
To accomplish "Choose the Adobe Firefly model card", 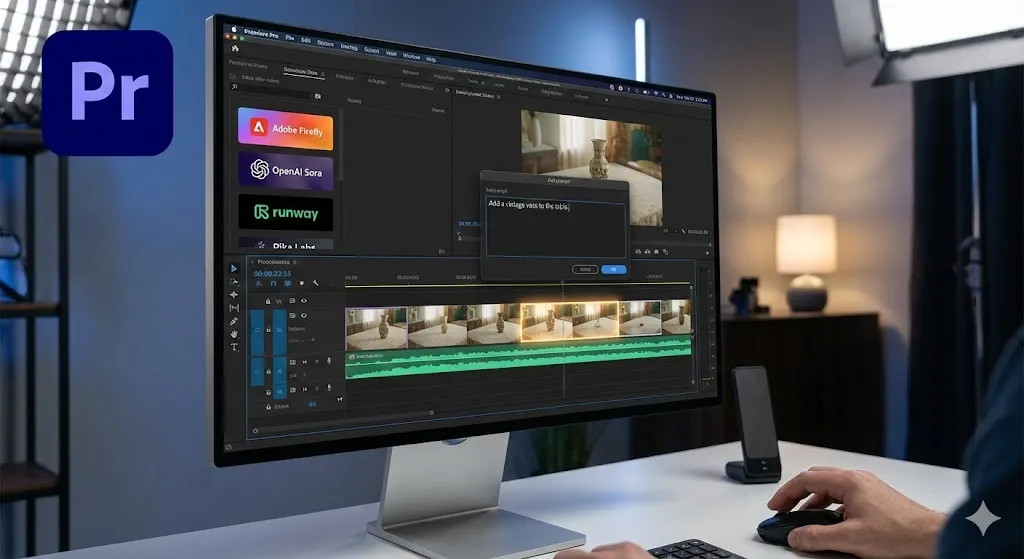I will click(x=286, y=129).
